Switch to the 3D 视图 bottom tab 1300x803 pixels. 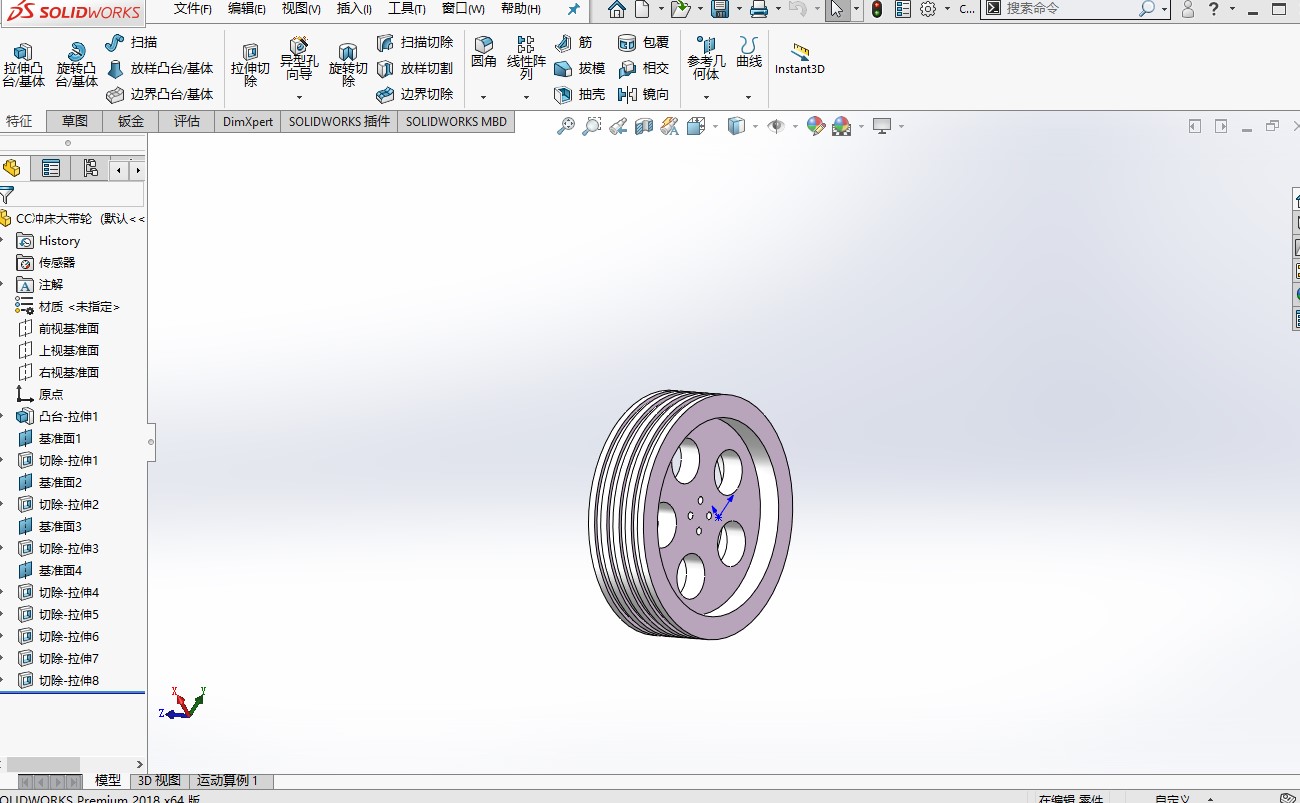[x=159, y=781]
